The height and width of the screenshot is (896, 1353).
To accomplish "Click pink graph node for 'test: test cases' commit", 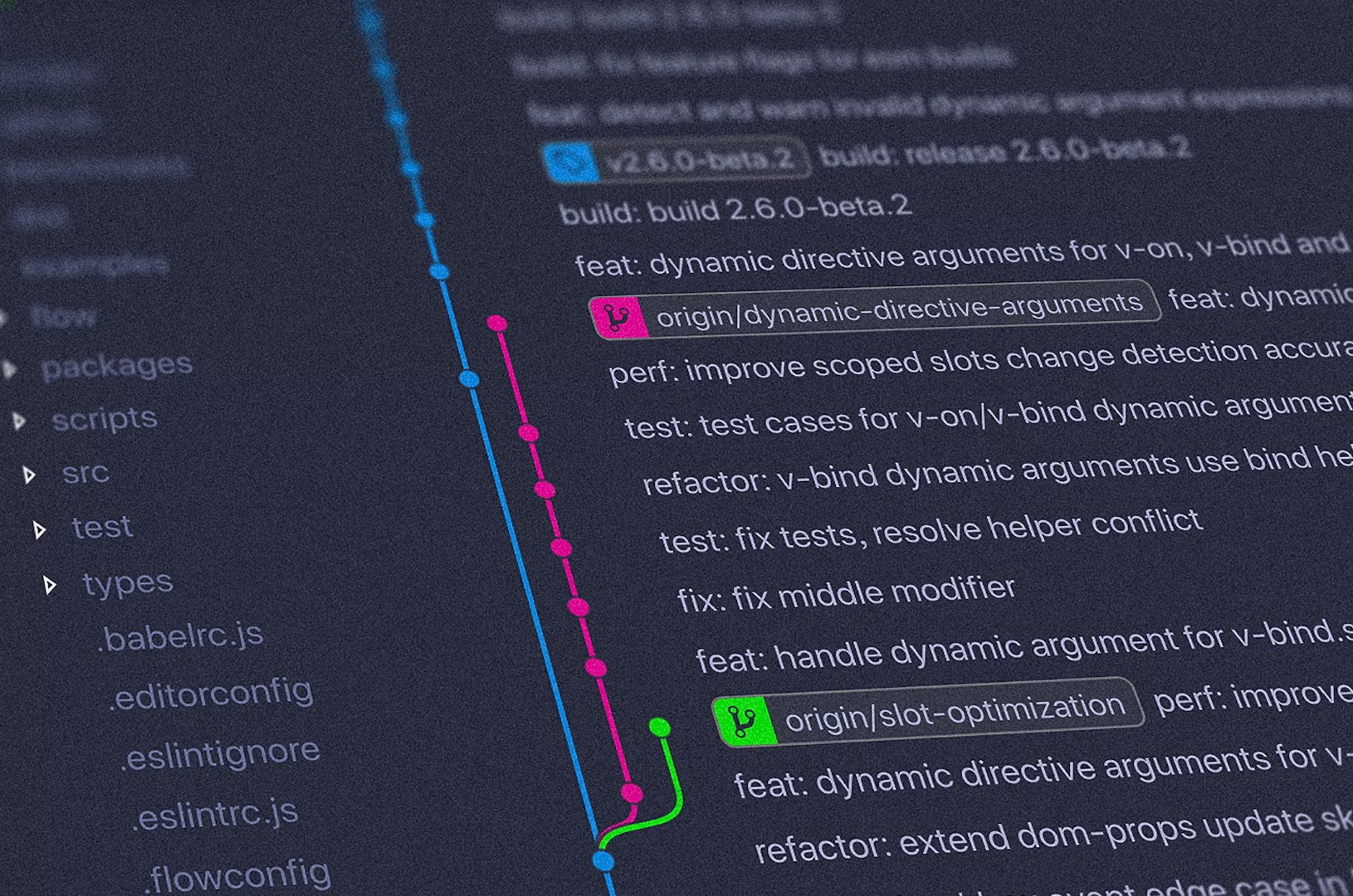I will [529, 433].
